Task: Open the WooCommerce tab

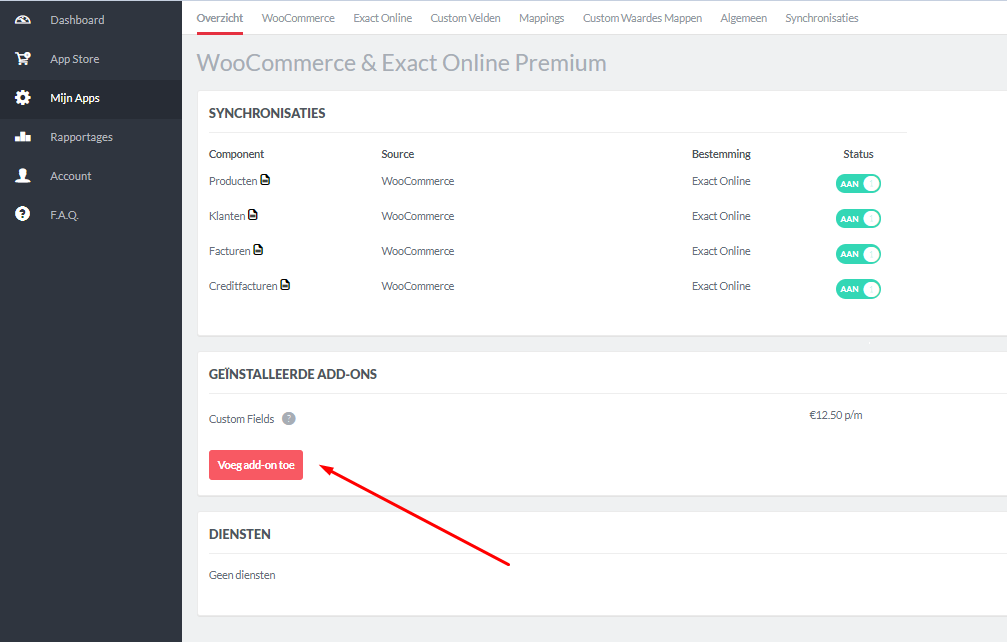Action: point(298,18)
